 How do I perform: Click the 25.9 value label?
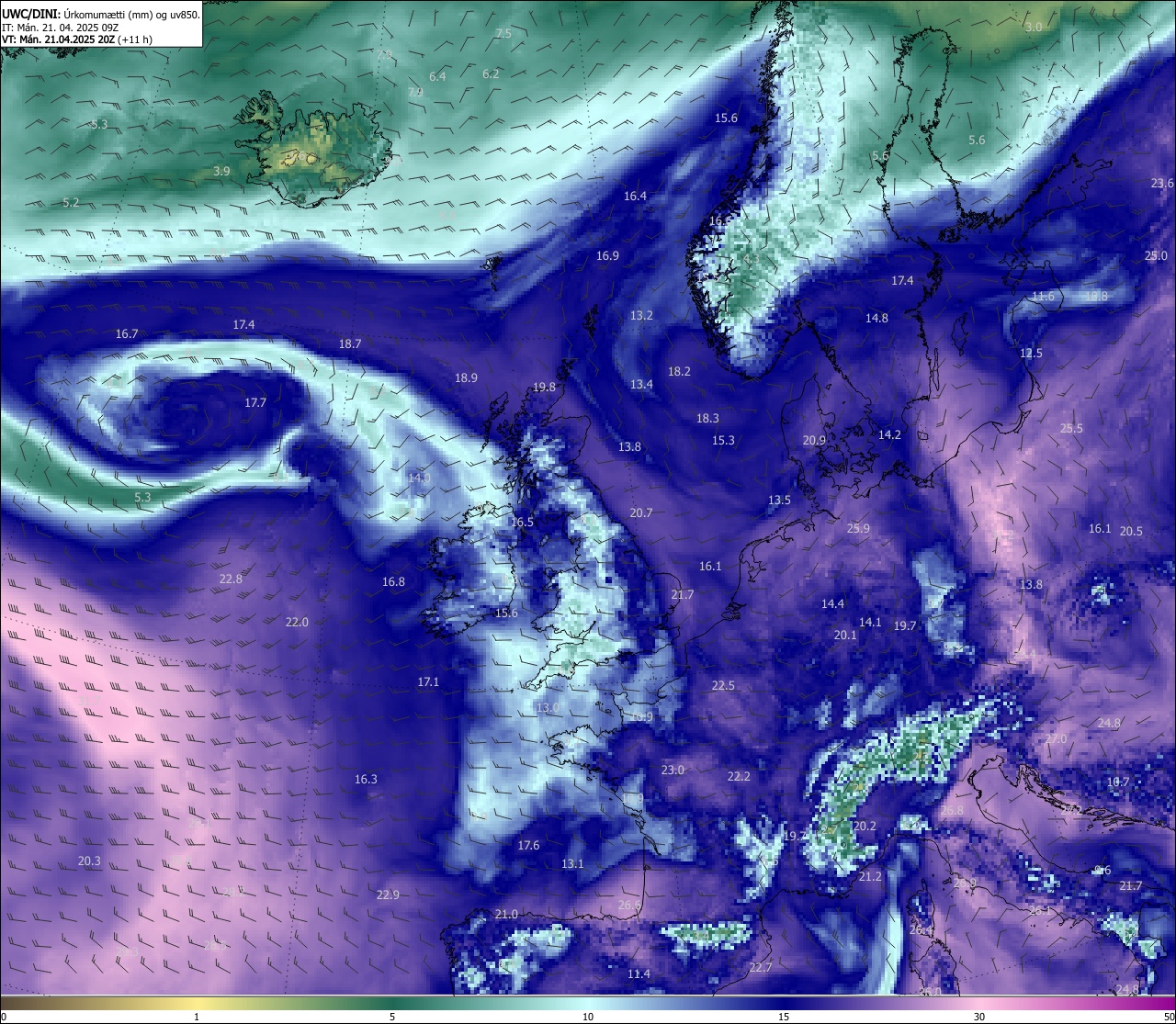pyautogui.click(x=858, y=528)
